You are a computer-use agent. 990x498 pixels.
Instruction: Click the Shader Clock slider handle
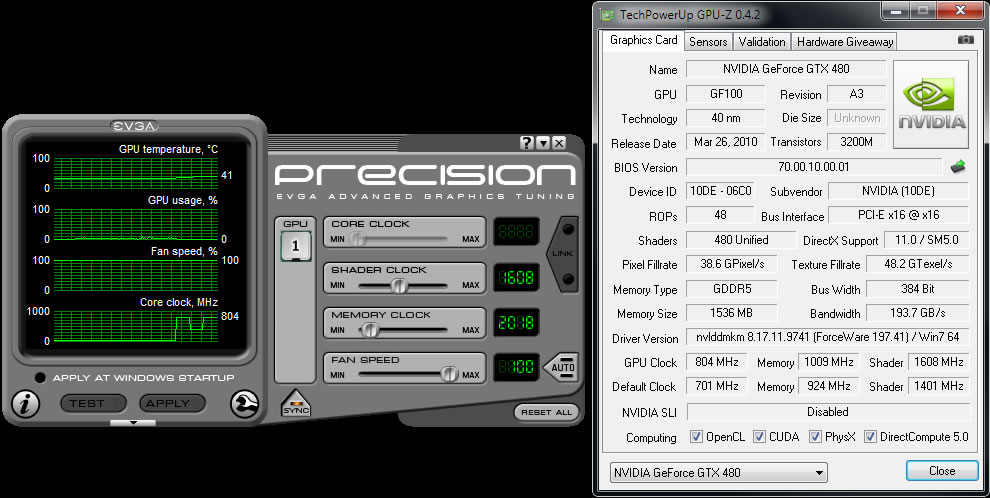click(x=398, y=285)
